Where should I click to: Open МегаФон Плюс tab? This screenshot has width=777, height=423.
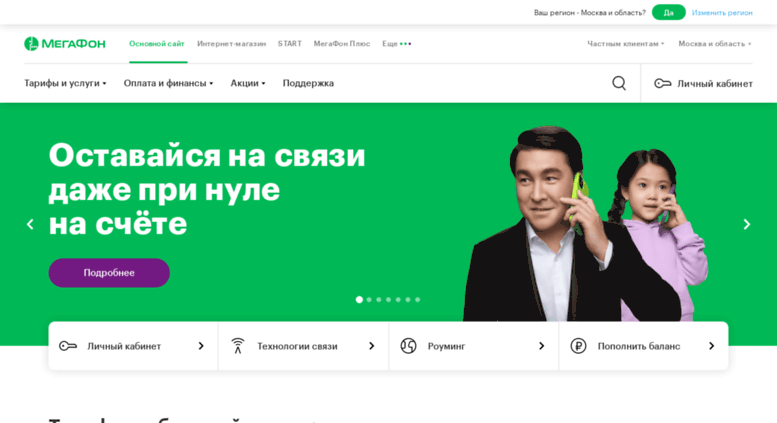coord(342,44)
